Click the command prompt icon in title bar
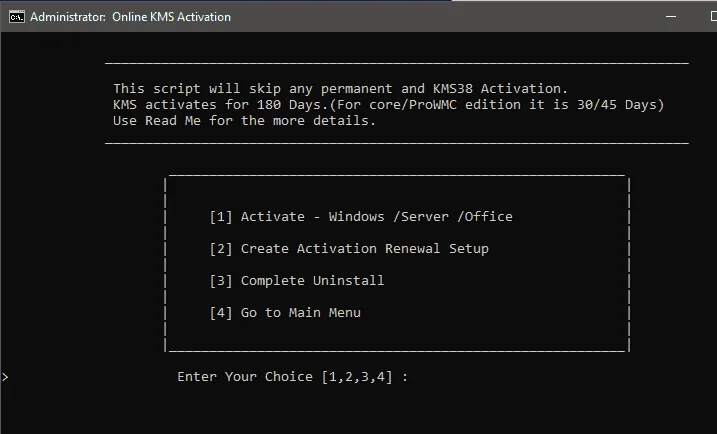The height and width of the screenshot is (434, 717). [x=17, y=17]
